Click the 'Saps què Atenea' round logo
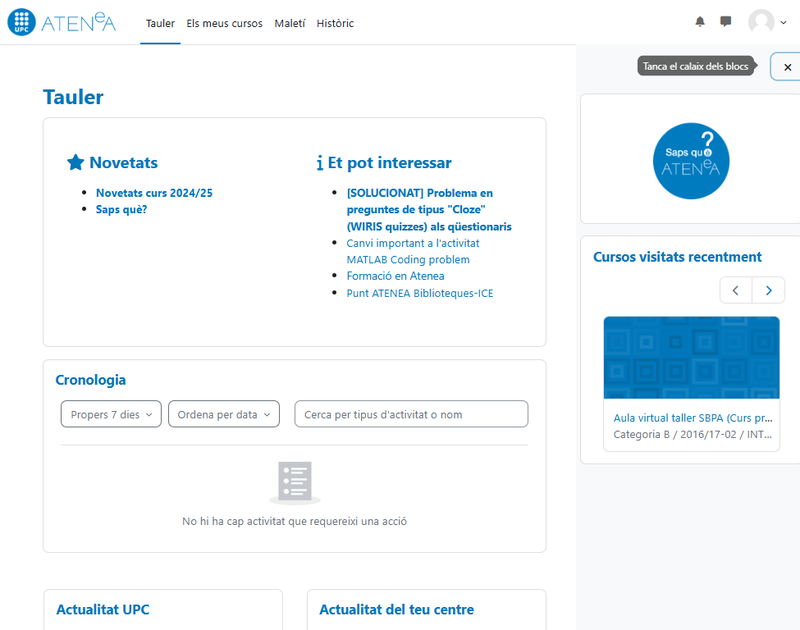 (x=690, y=161)
